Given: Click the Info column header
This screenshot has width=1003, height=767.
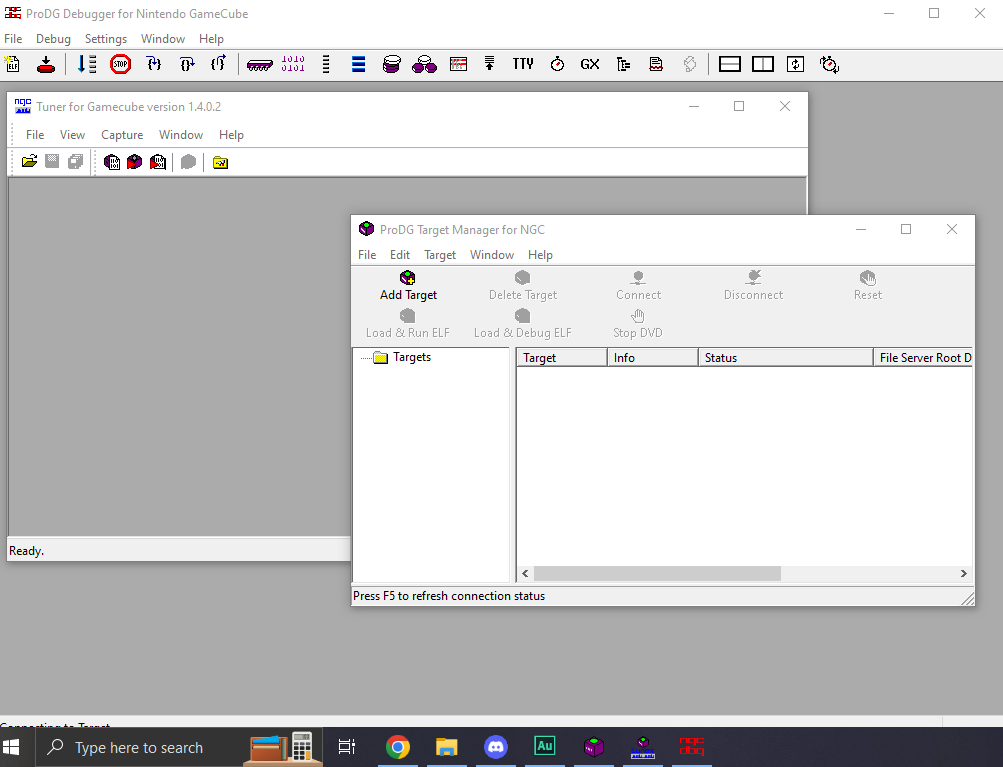Looking at the screenshot, I should (x=652, y=358).
